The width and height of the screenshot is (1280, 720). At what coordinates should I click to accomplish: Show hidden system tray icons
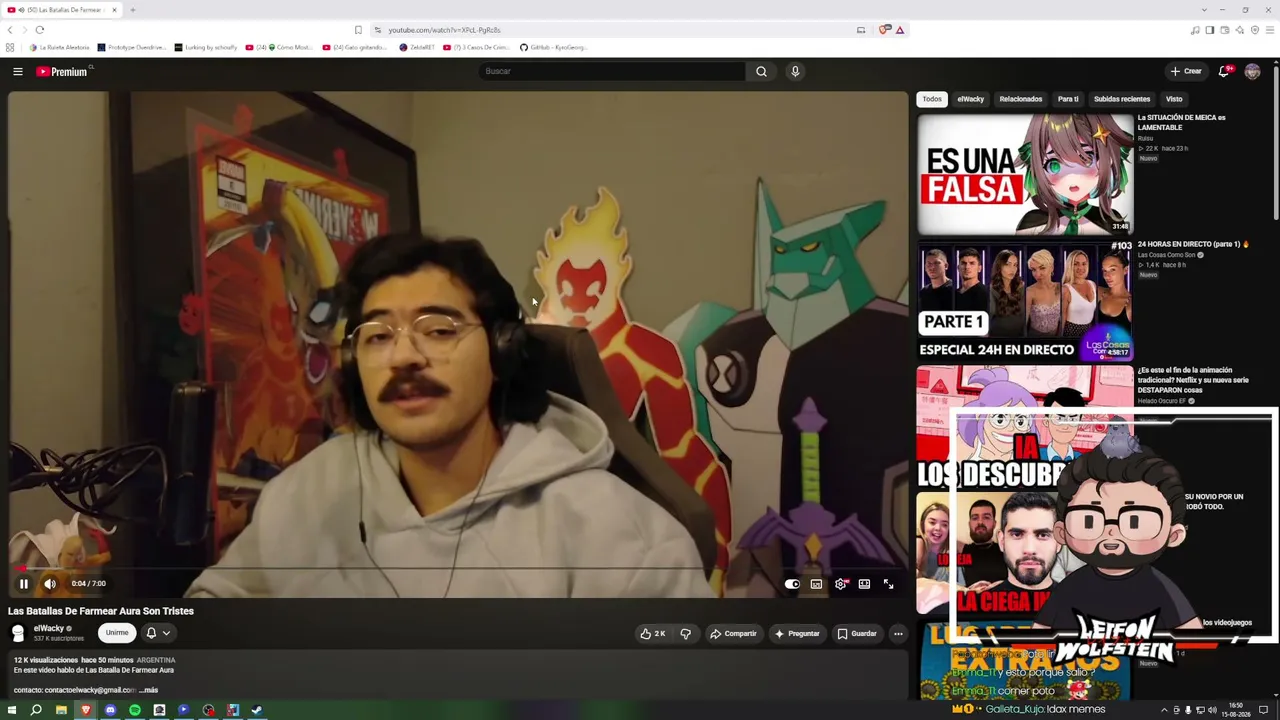pos(1164,710)
